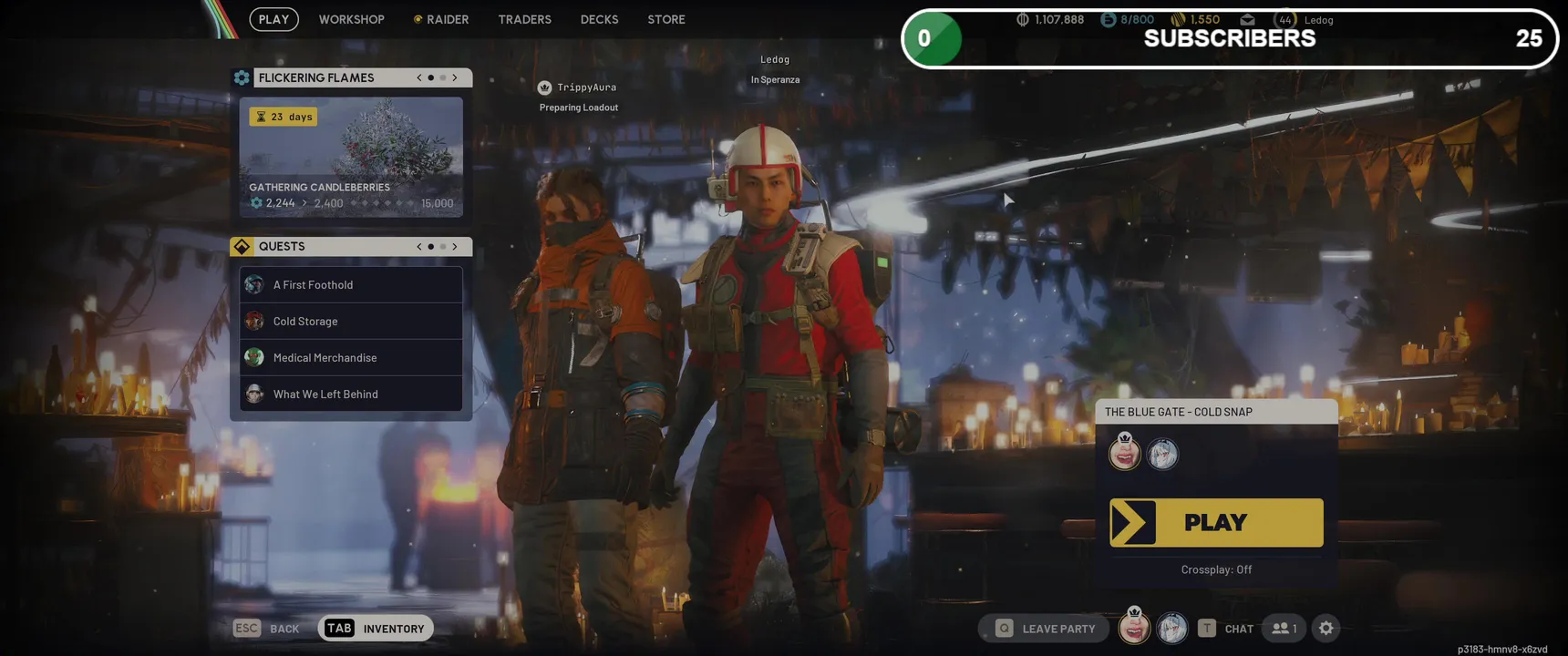Click the coin currency icon

click(x=1023, y=19)
